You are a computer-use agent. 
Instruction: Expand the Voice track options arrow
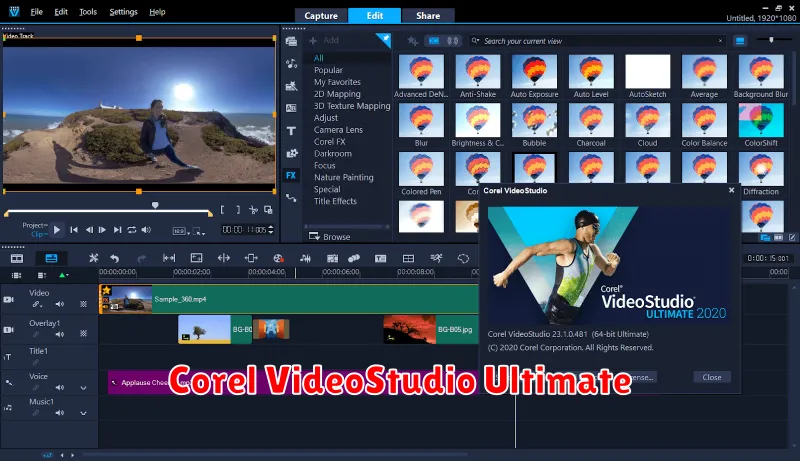pos(83,388)
